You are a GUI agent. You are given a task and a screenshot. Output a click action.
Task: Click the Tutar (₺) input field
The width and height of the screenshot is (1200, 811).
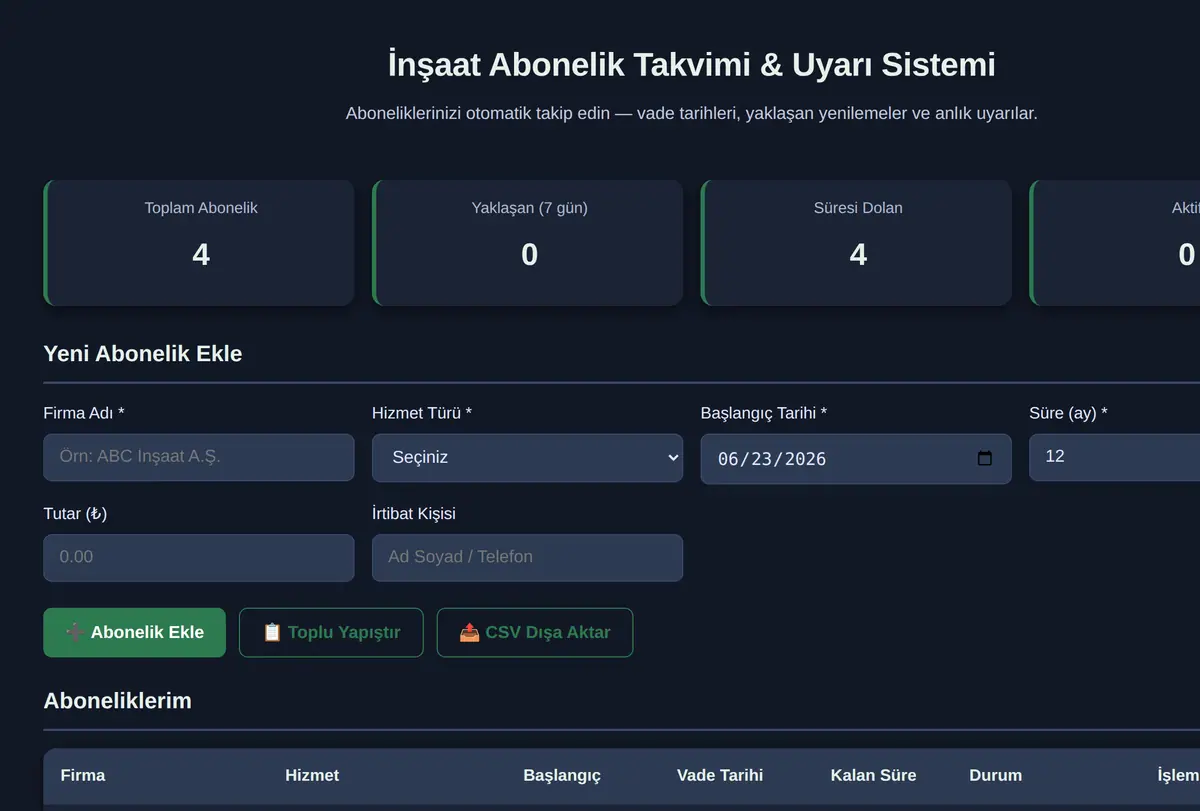click(199, 557)
